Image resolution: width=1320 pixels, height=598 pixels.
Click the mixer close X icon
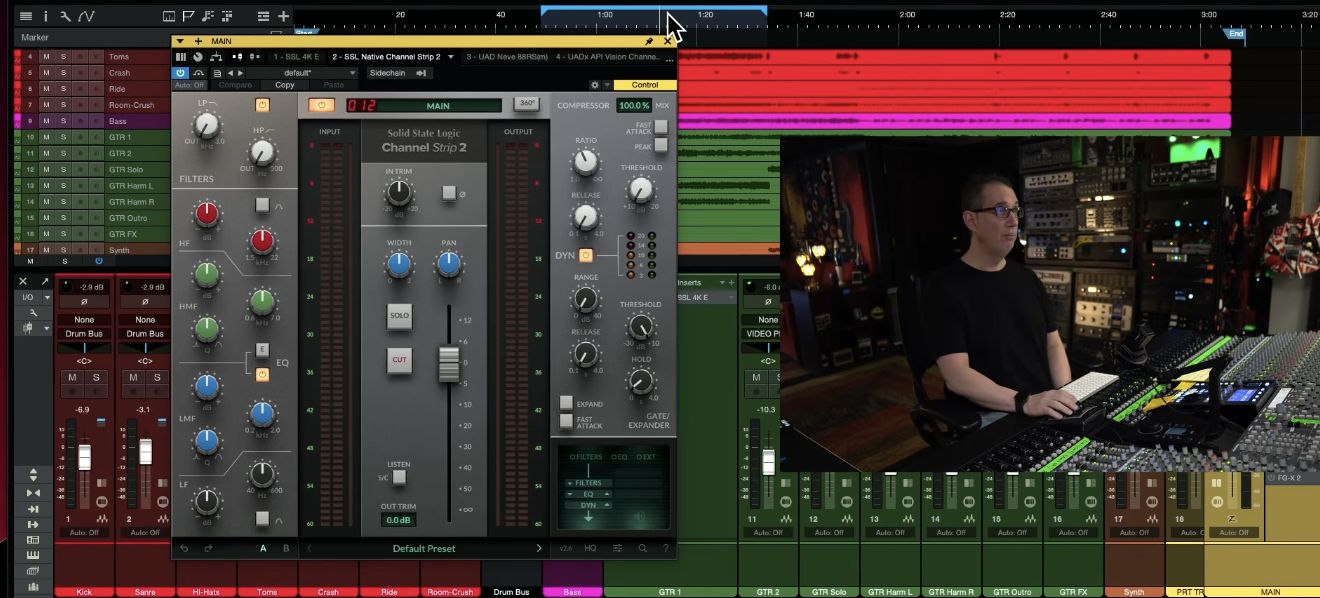(x=25, y=281)
